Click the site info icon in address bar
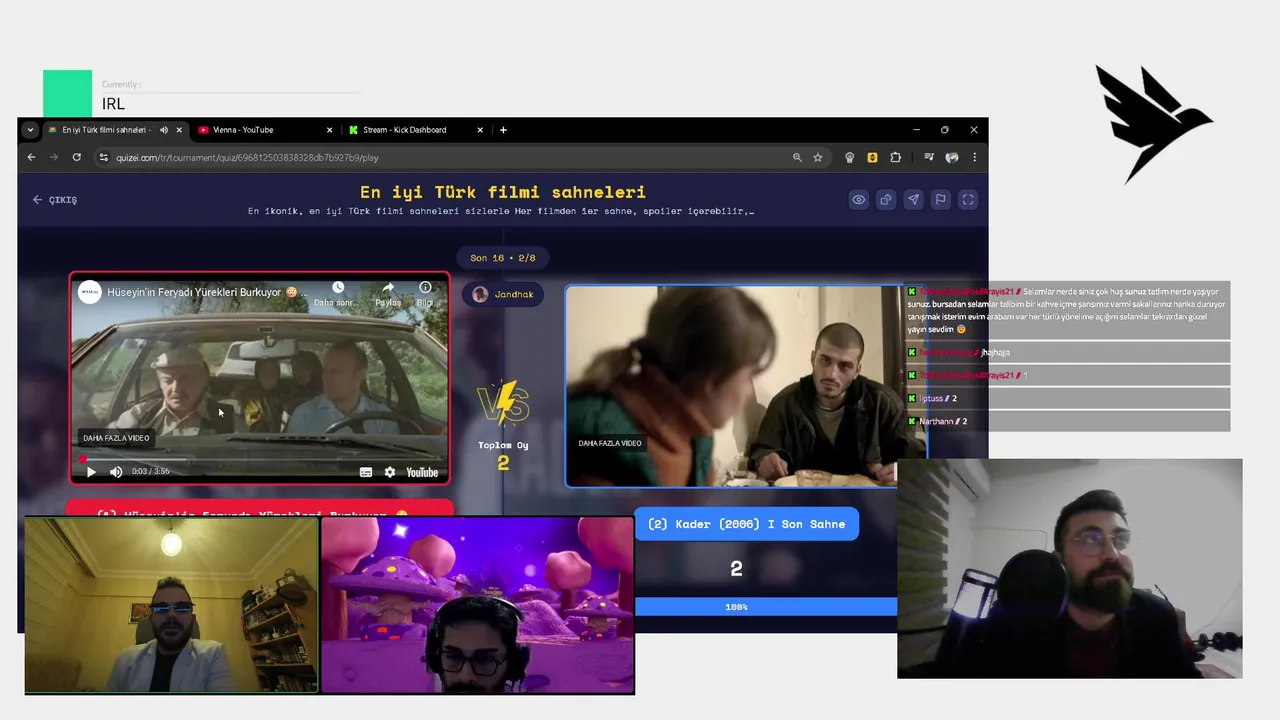1280x720 pixels. pos(103,157)
